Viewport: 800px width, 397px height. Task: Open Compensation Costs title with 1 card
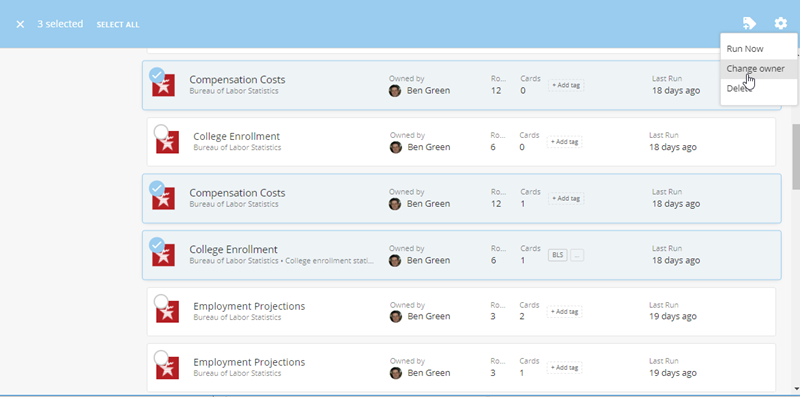point(237,193)
